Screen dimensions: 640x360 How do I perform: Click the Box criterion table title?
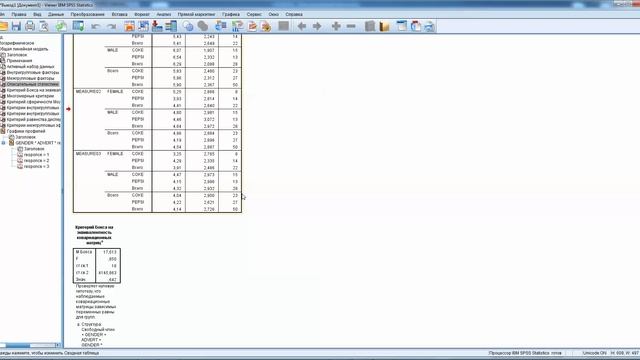tap(94, 235)
